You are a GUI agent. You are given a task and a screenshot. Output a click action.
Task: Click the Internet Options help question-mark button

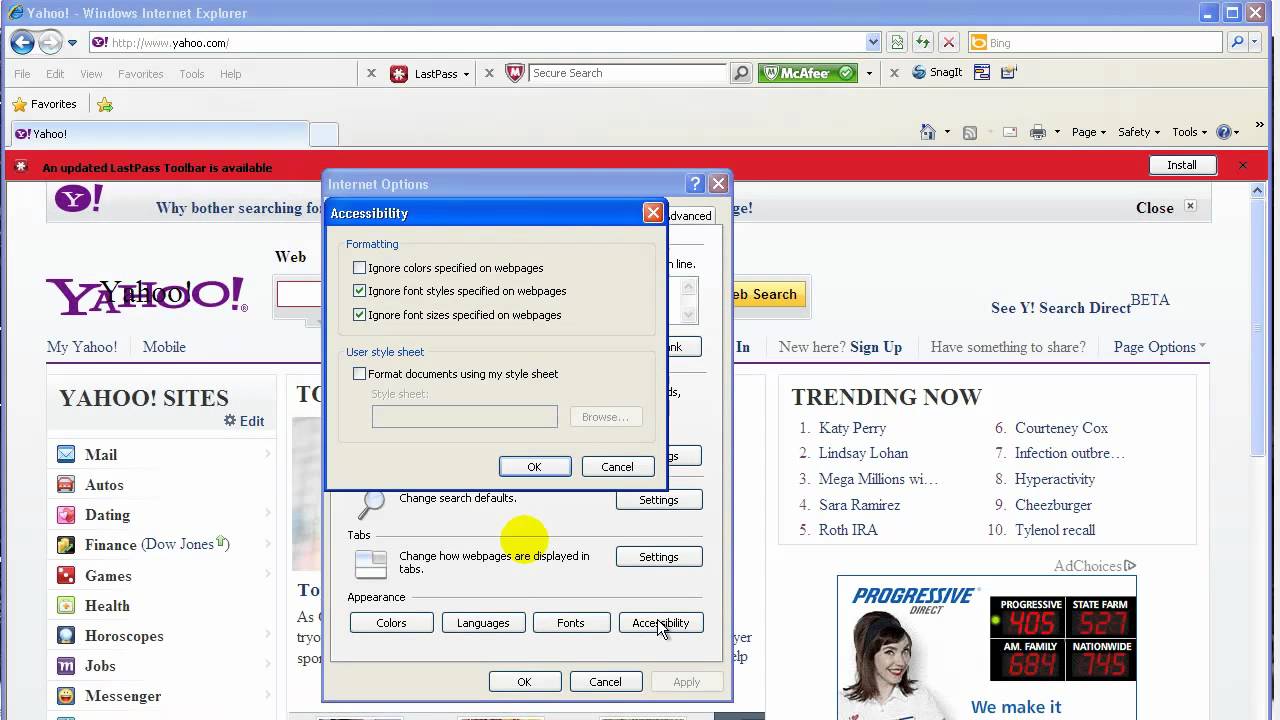coord(695,184)
